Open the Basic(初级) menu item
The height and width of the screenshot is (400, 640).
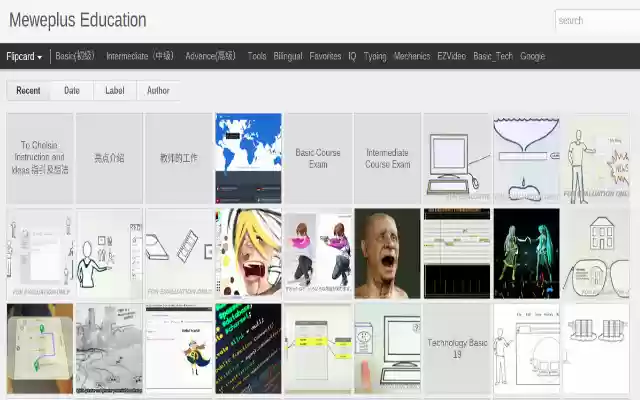pyautogui.click(x=75, y=56)
